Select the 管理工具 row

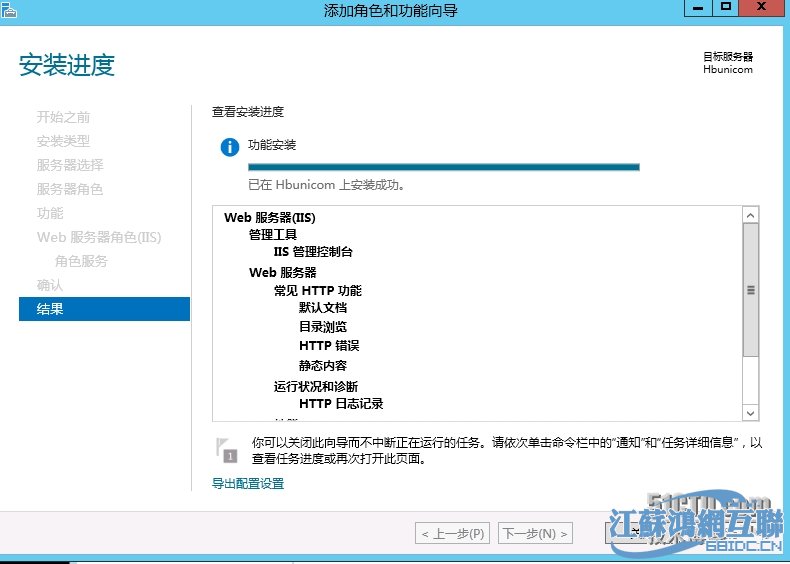[x=273, y=235]
